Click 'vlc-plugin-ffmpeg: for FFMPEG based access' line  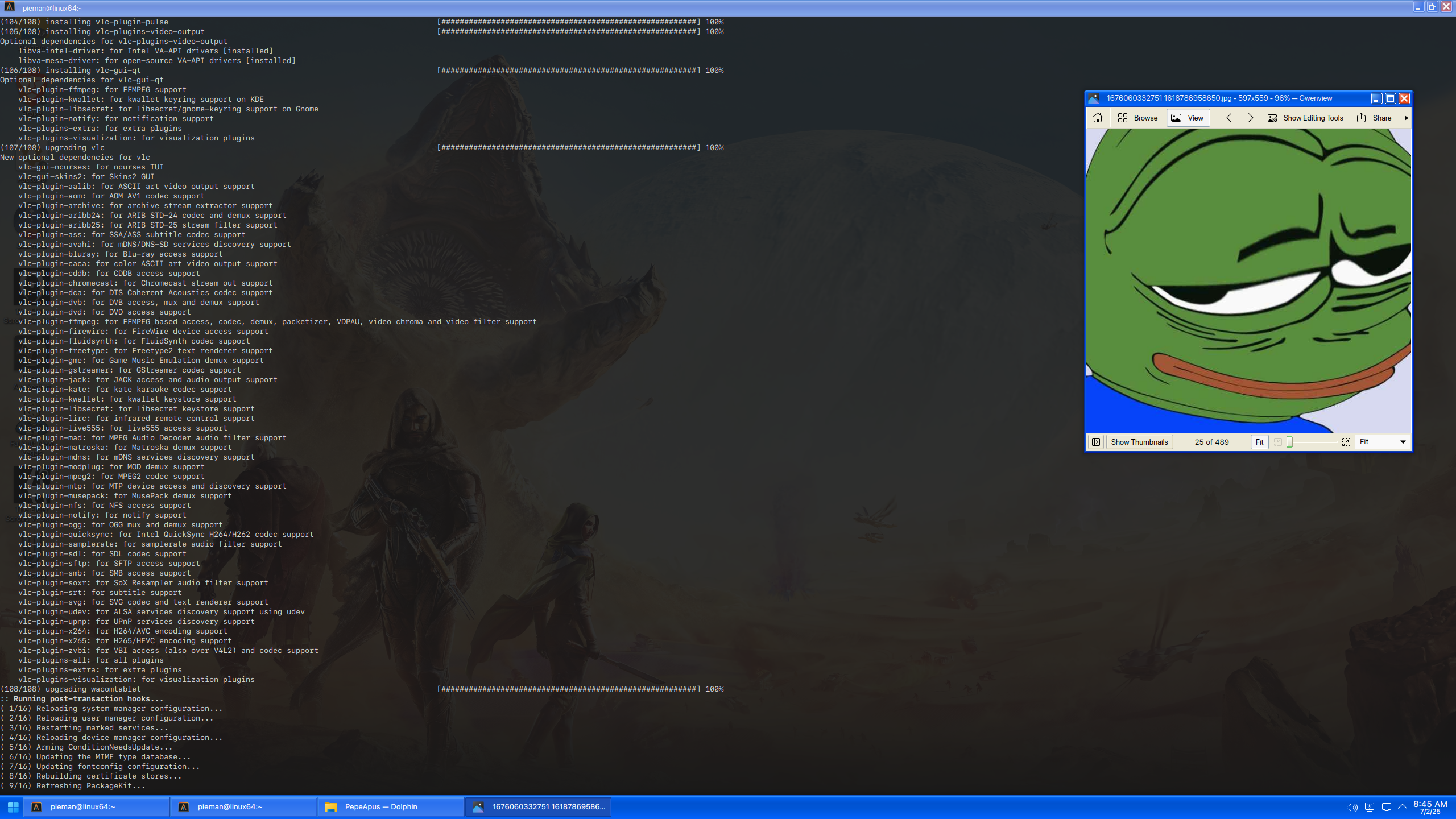tap(278, 322)
